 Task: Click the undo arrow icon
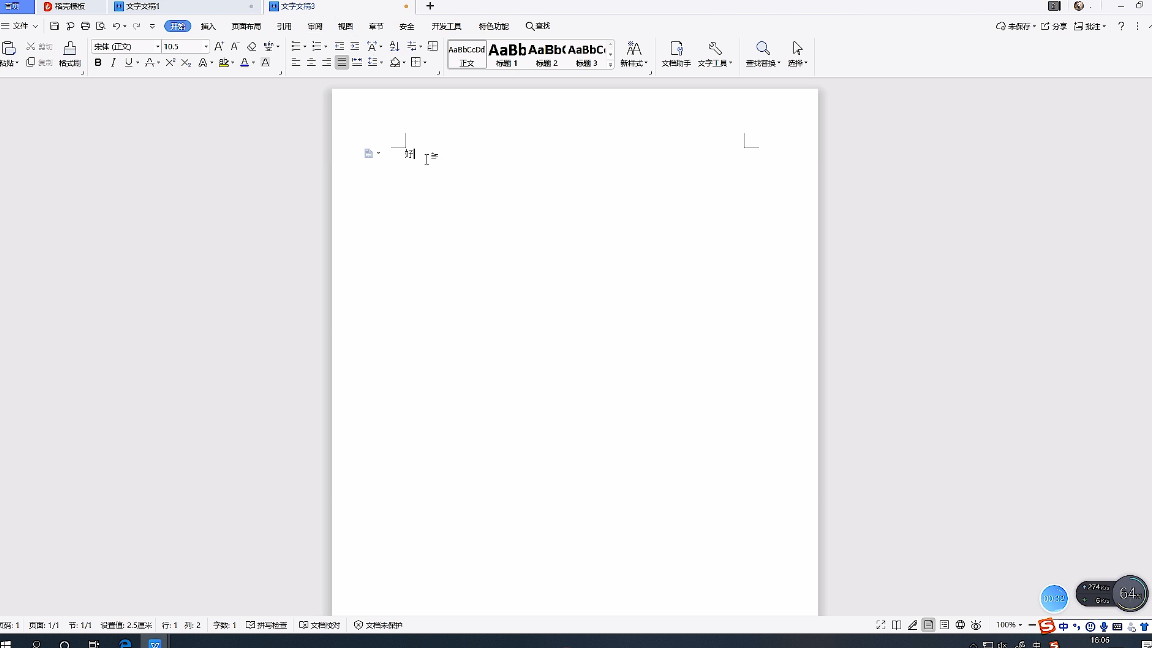pos(116,26)
